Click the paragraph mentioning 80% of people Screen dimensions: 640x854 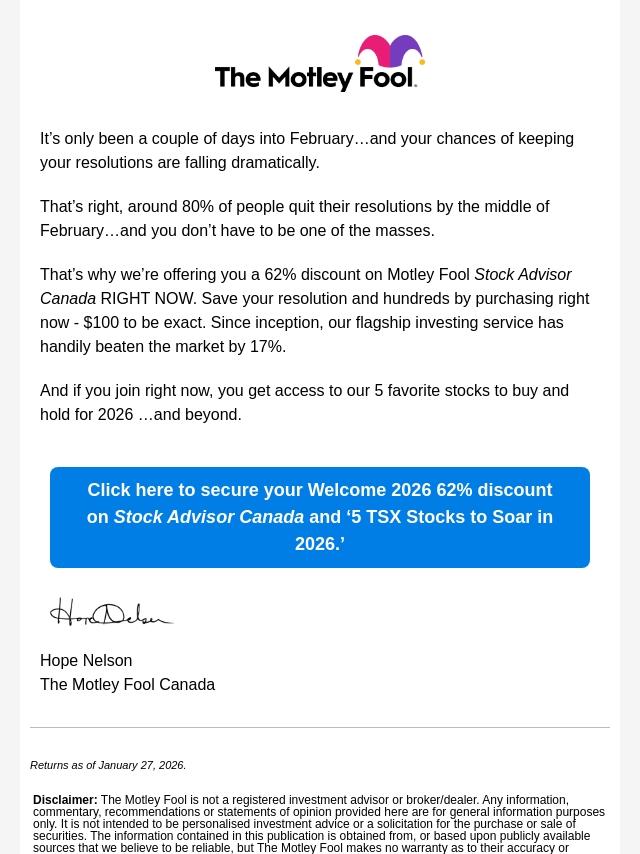click(294, 218)
